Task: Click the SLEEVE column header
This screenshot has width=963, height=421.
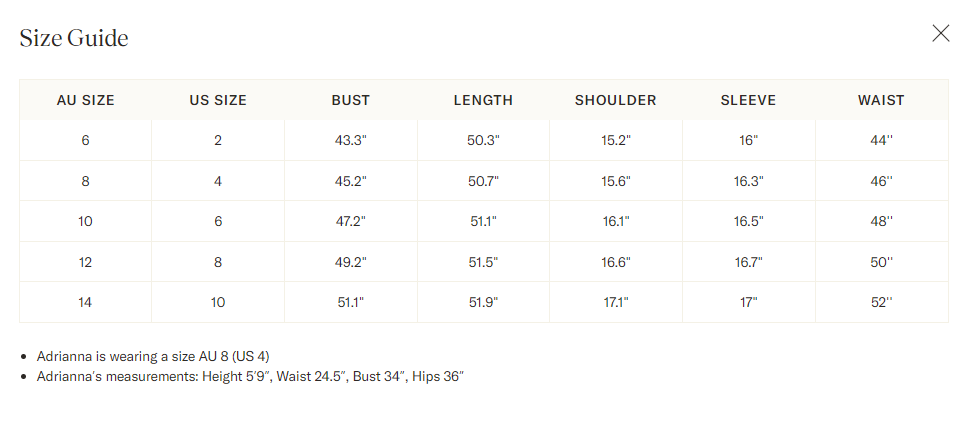Action: pyautogui.click(x=748, y=100)
